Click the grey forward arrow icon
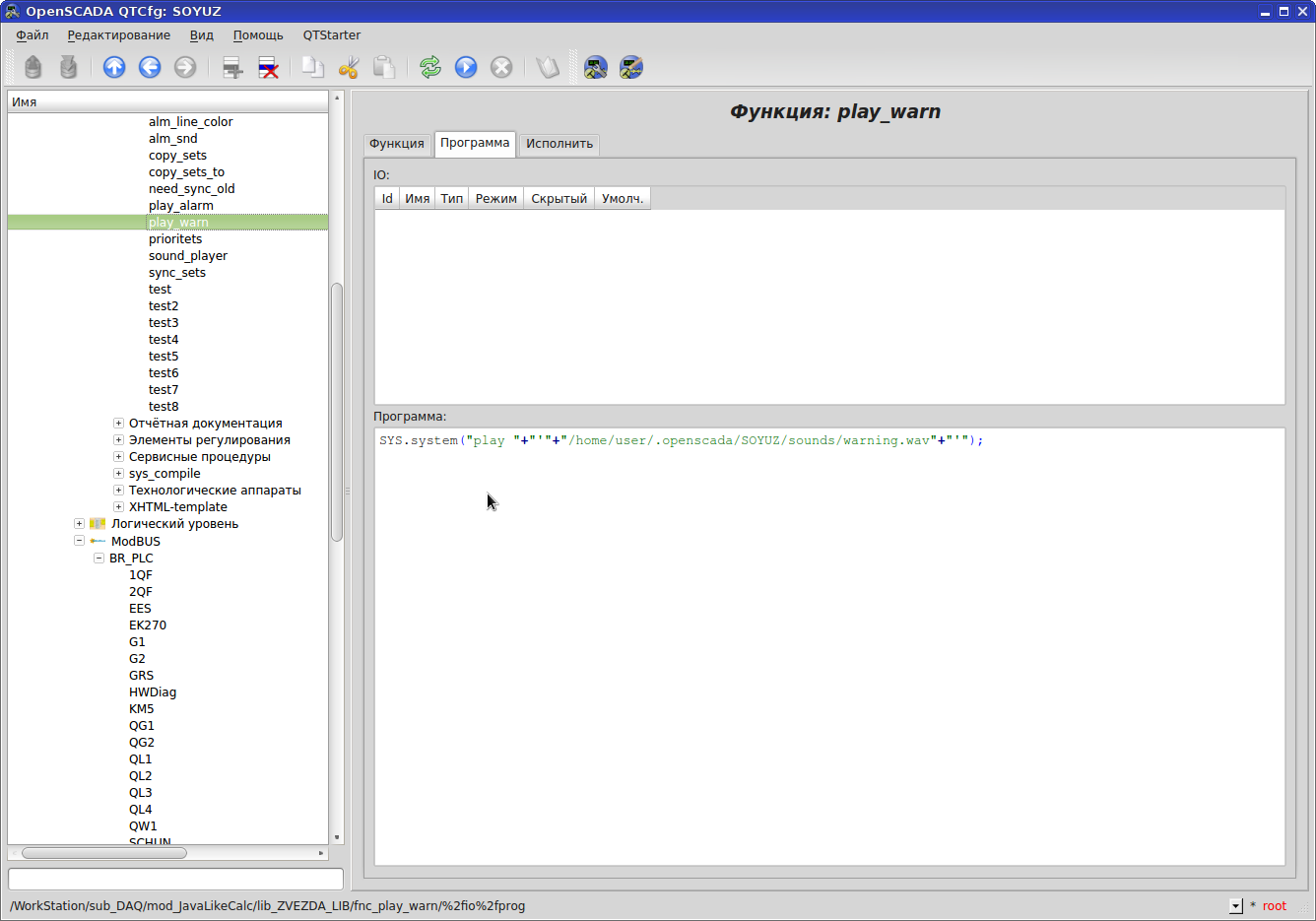Viewport: 1316px width, 921px height. tap(185, 67)
